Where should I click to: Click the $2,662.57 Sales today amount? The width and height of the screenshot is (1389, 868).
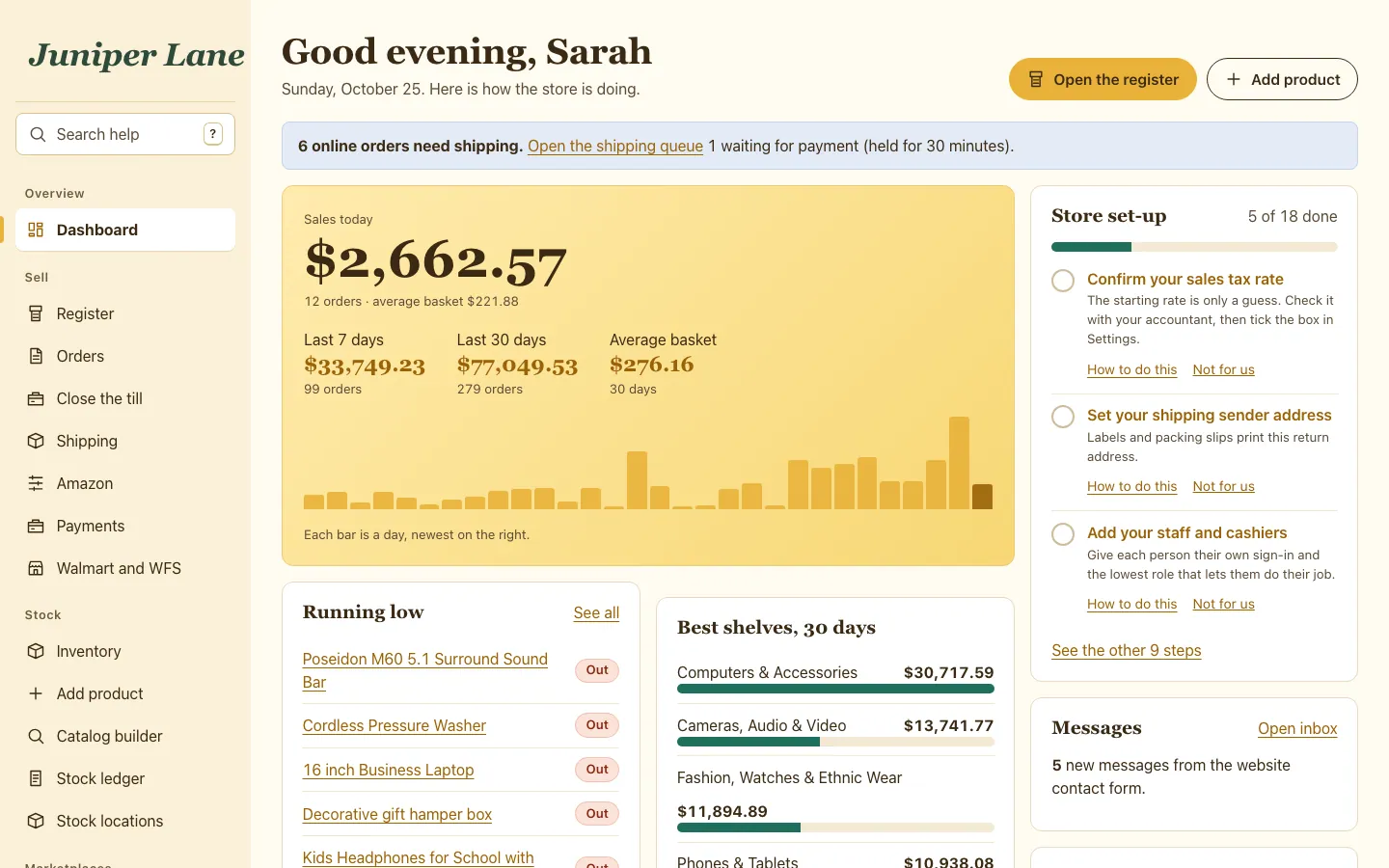(436, 262)
